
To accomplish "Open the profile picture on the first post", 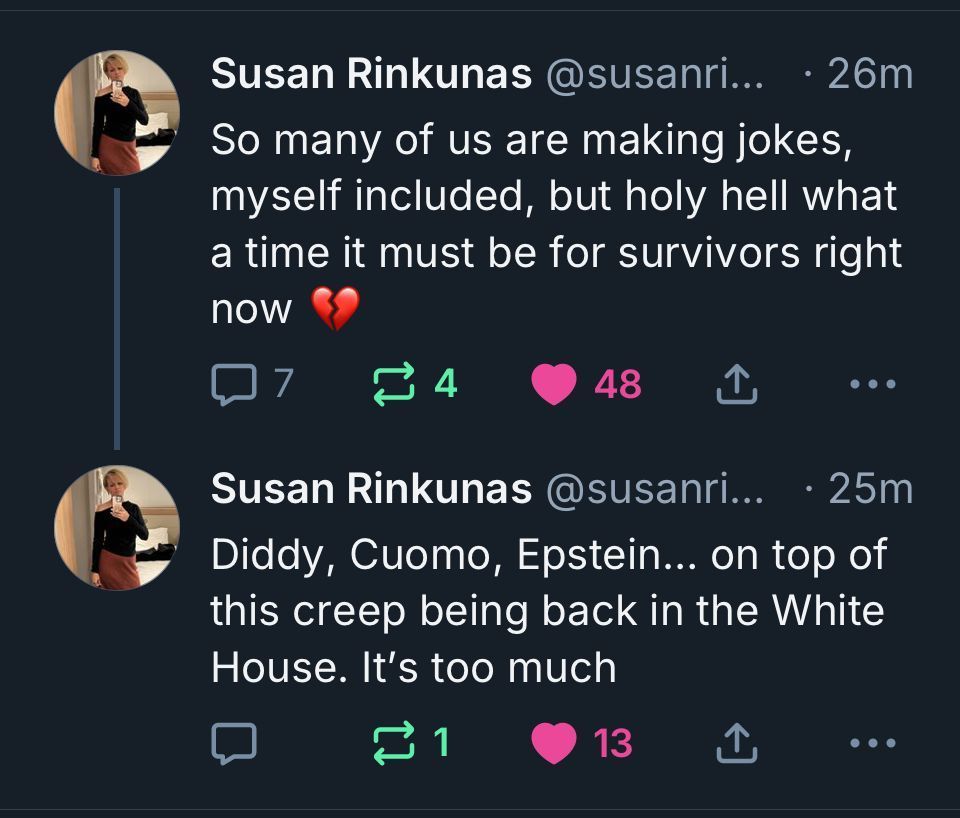I will point(117,113).
